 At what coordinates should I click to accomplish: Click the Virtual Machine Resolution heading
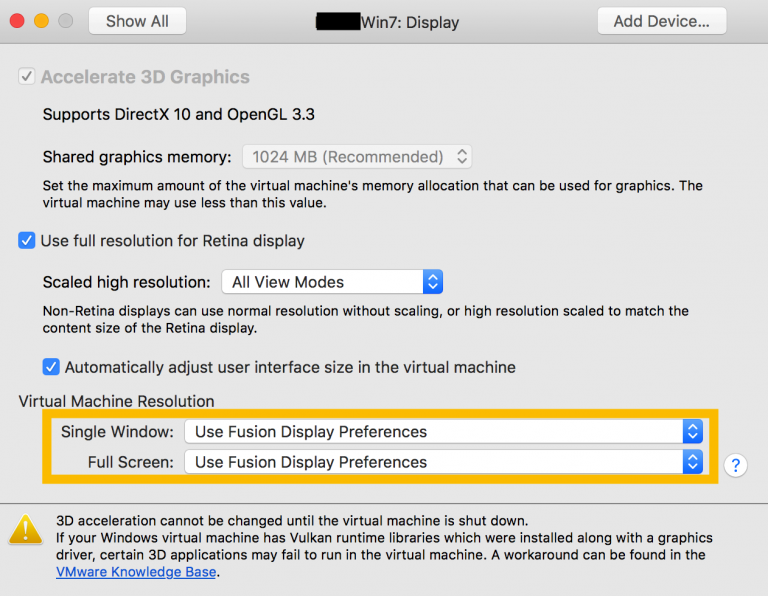click(x=117, y=401)
